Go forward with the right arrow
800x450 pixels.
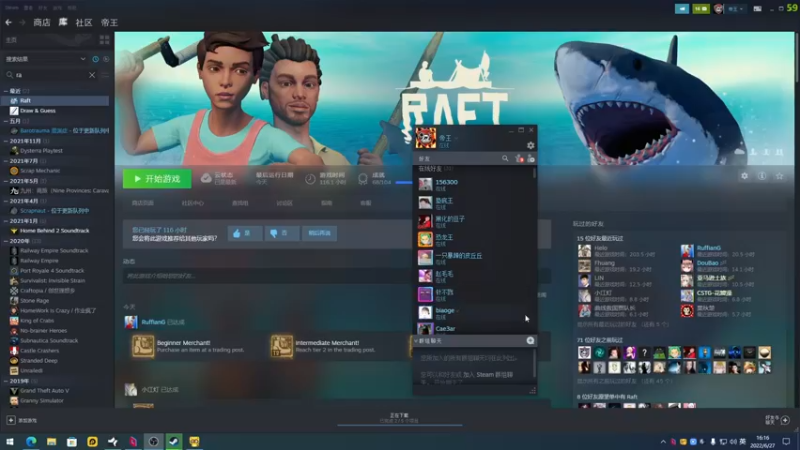(22, 22)
